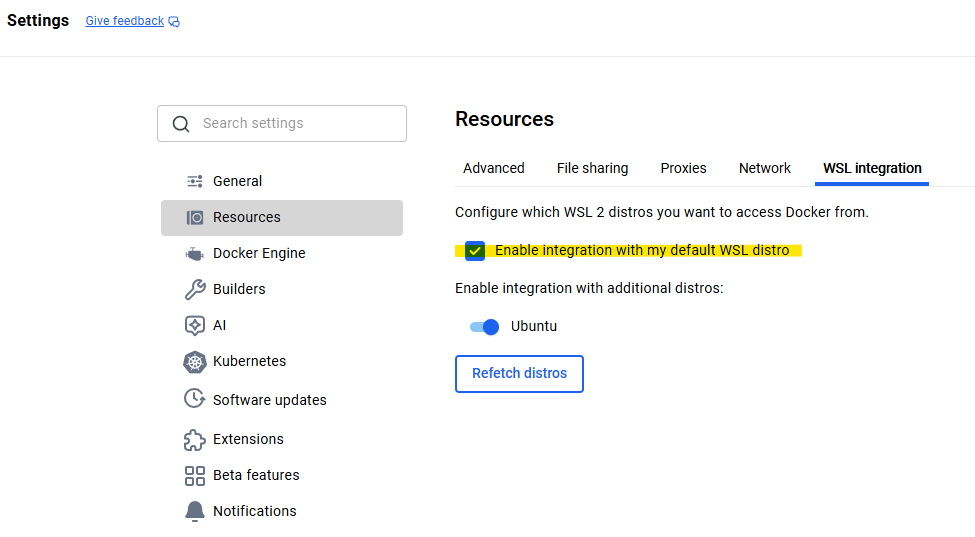
Task: Open the File sharing tab
Action: tap(592, 168)
